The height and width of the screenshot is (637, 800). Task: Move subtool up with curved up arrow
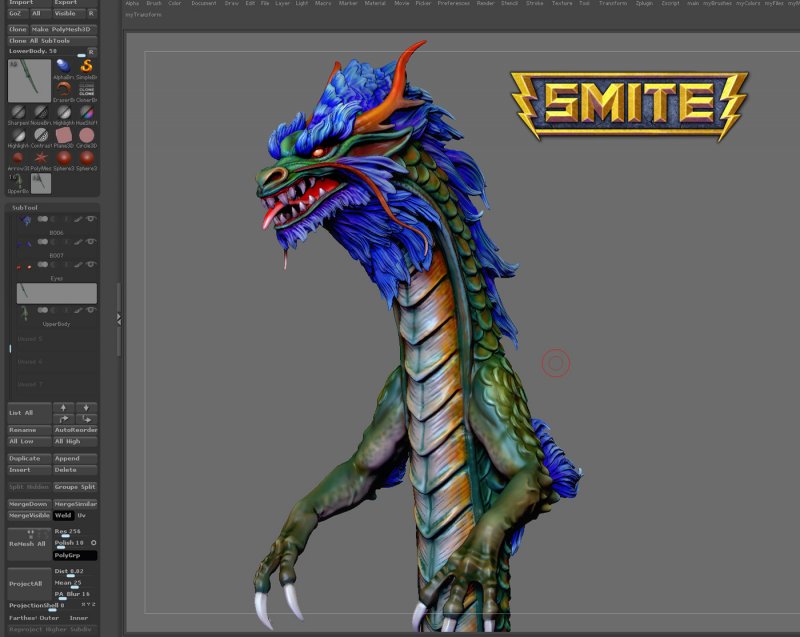(63, 419)
